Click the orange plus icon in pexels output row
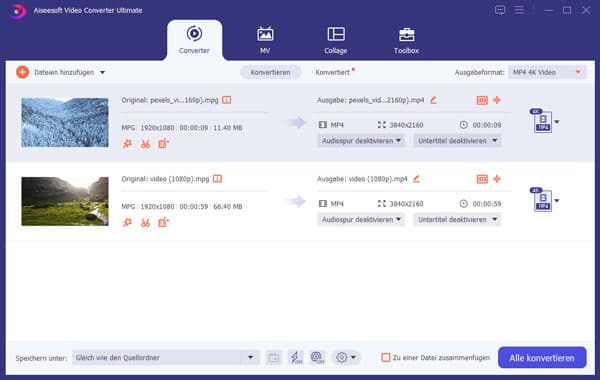 [497, 100]
